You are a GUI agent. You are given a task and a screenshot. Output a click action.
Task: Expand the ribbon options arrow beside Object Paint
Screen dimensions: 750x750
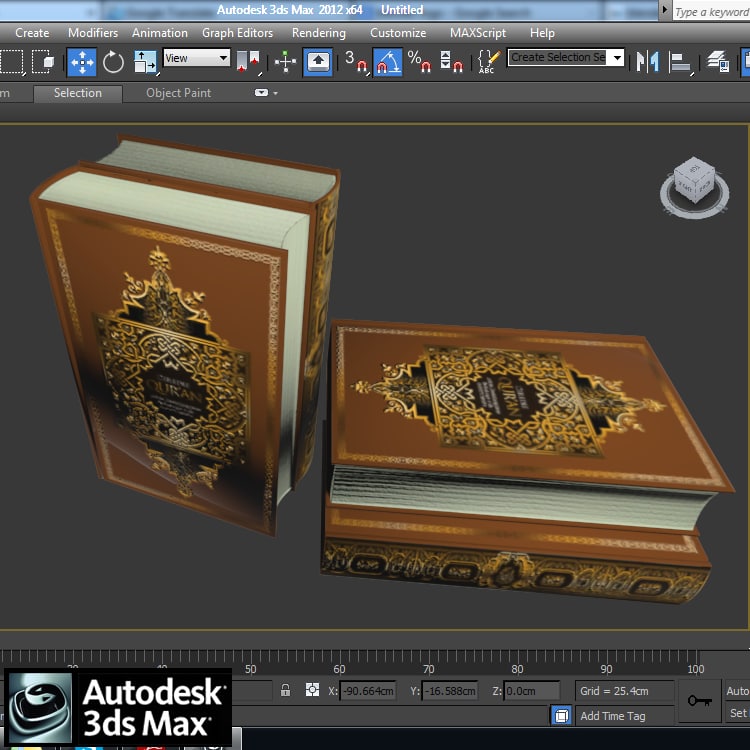(x=266, y=93)
